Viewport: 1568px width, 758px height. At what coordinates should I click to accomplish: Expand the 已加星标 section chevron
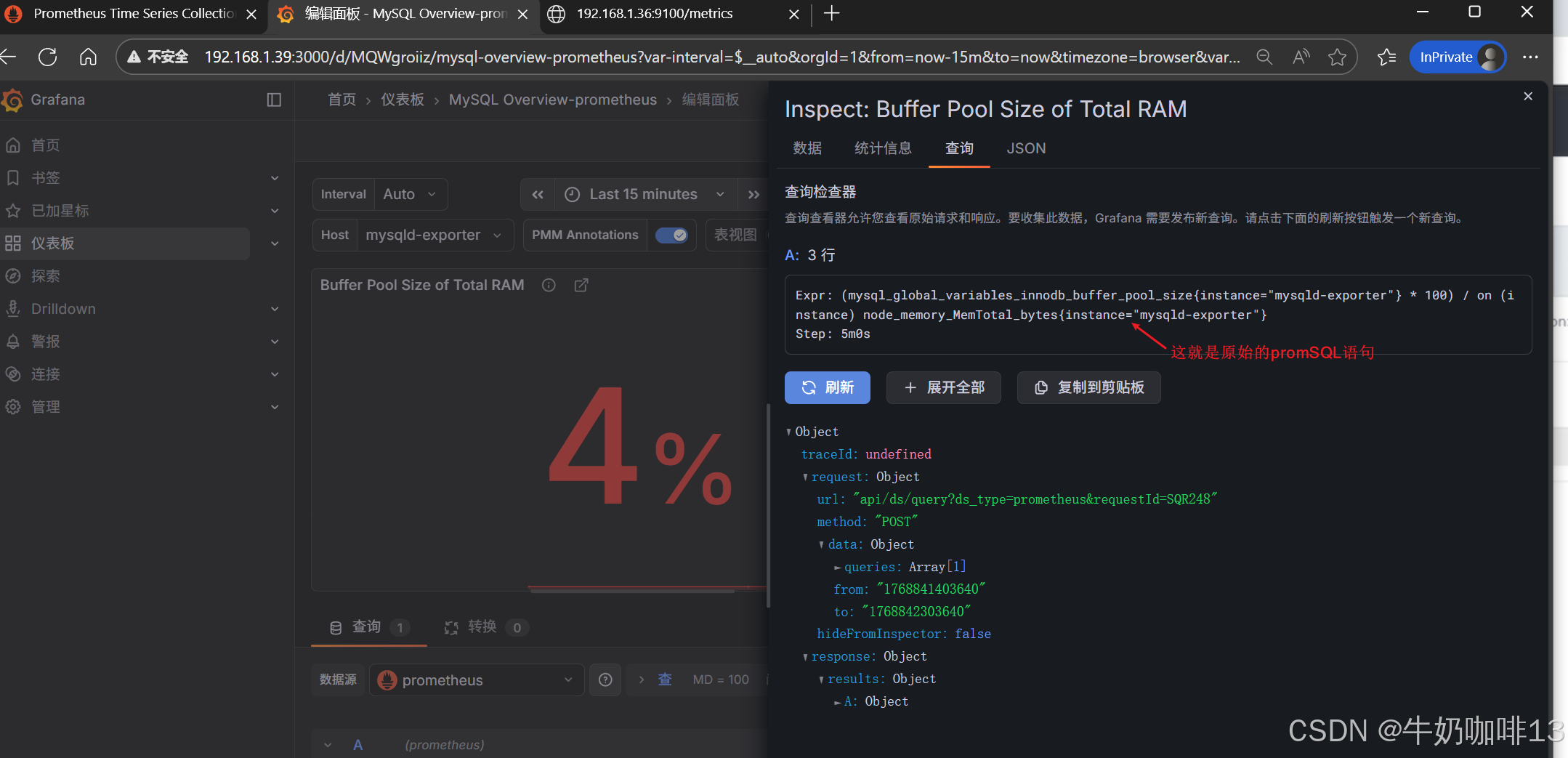275,211
